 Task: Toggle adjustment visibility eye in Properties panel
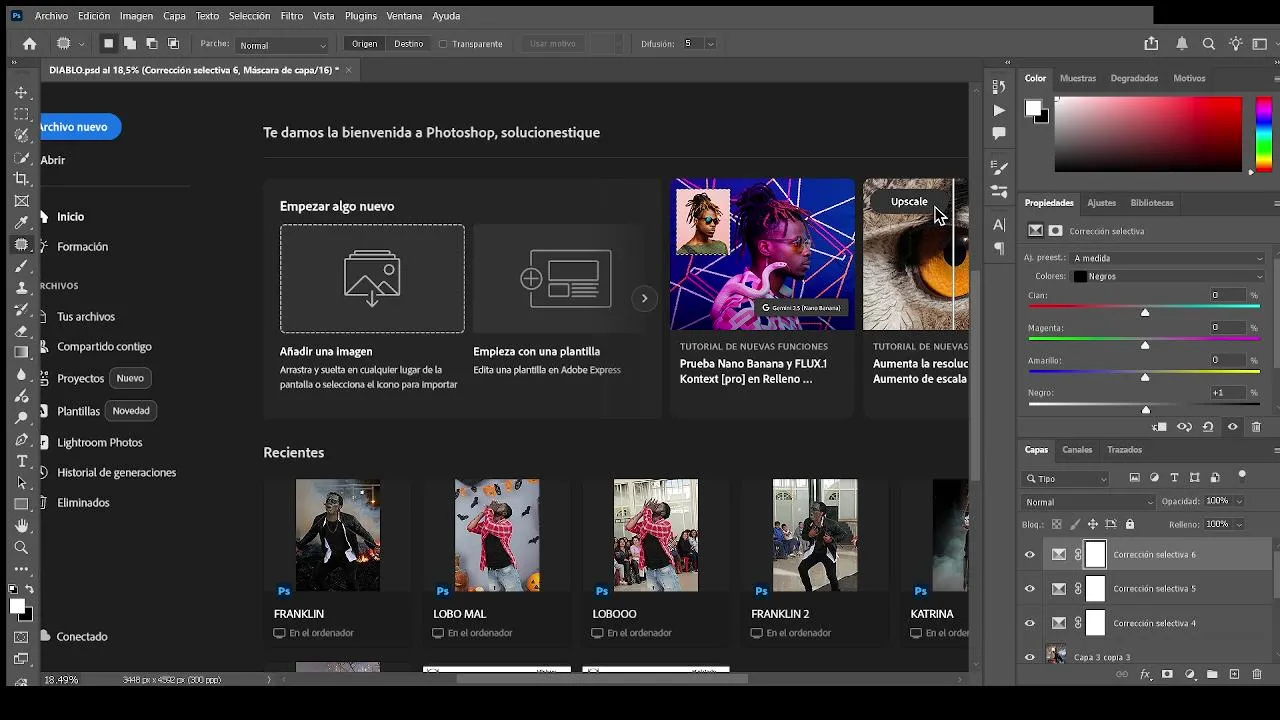pyautogui.click(x=1232, y=427)
